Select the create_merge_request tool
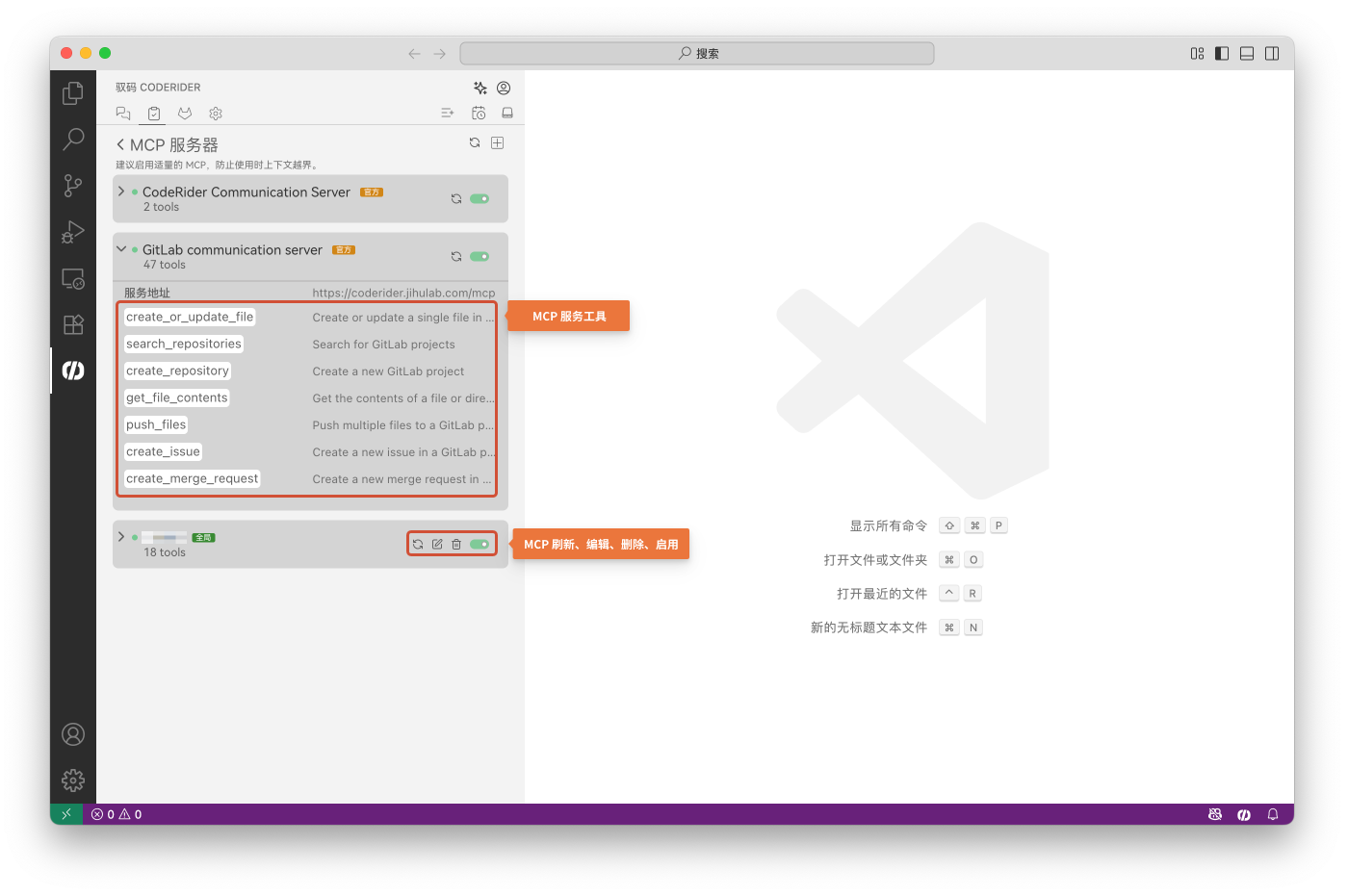 192,478
